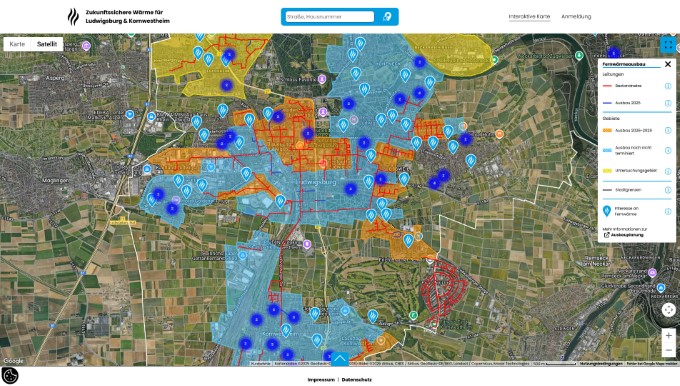Click the Asperg town label on map
The height and width of the screenshot is (386, 680).
pyautogui.click(x=56, y=78)
